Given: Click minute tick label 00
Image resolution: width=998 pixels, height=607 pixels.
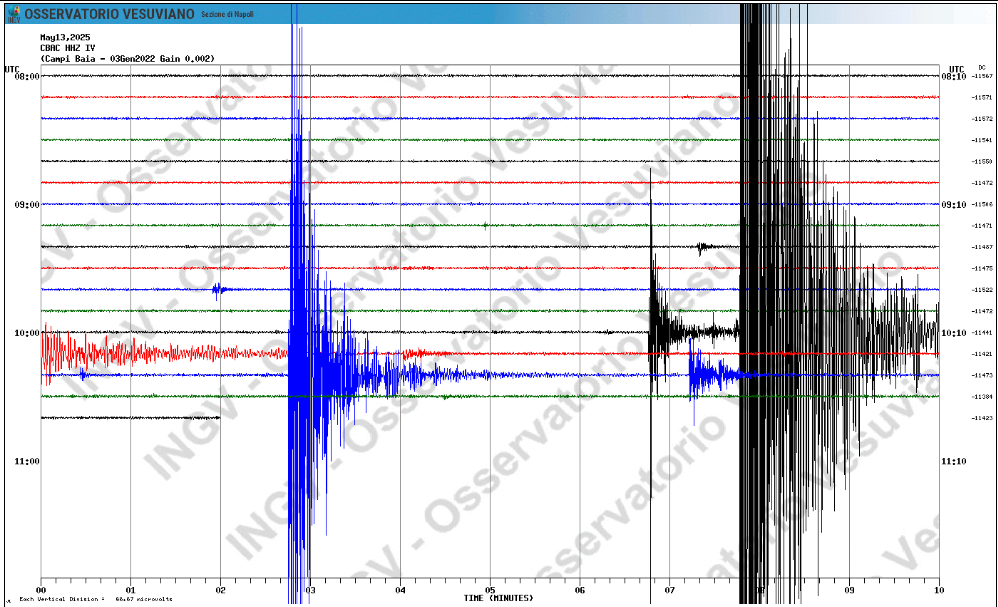Looking at the screenshot, I should pos(41,590).
